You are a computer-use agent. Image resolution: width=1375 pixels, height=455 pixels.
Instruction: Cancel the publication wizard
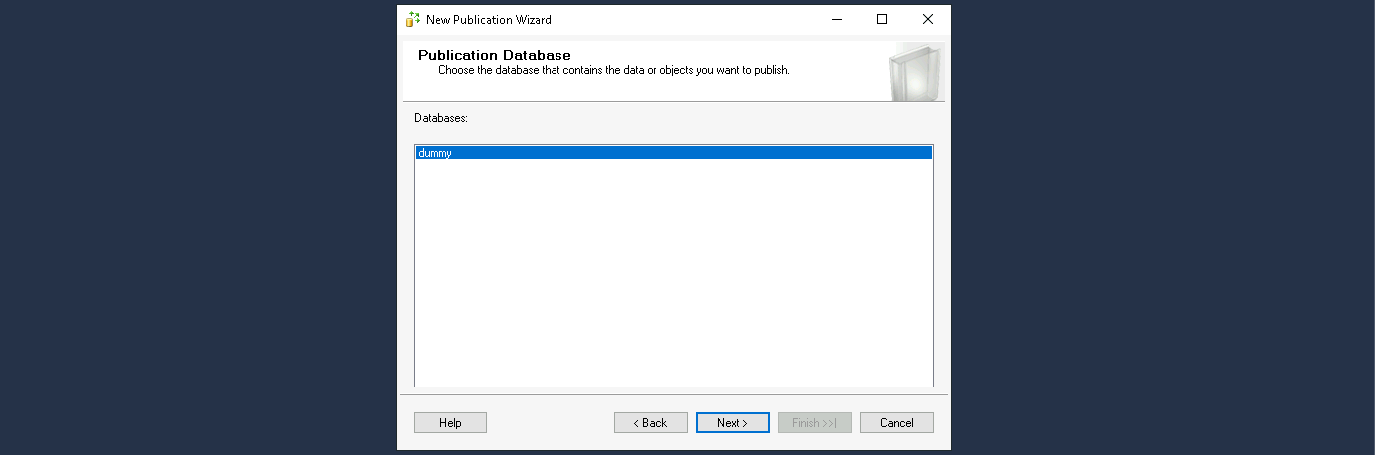(x=896, y=423)
